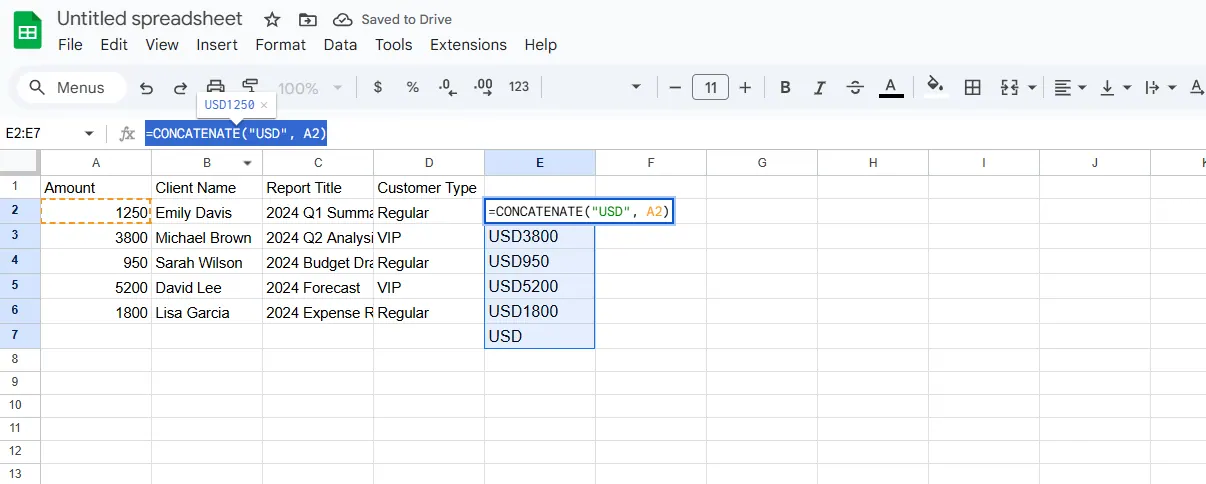Open the Format menu
The width and height of the screenshot is (1206, 484).
pos(280,45)
